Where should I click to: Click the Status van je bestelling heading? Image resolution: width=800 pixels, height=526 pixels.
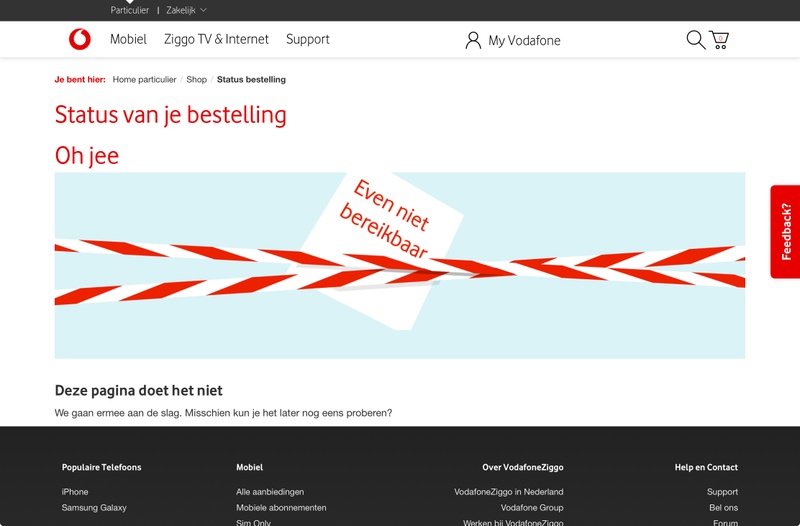(x=170, y=115)
